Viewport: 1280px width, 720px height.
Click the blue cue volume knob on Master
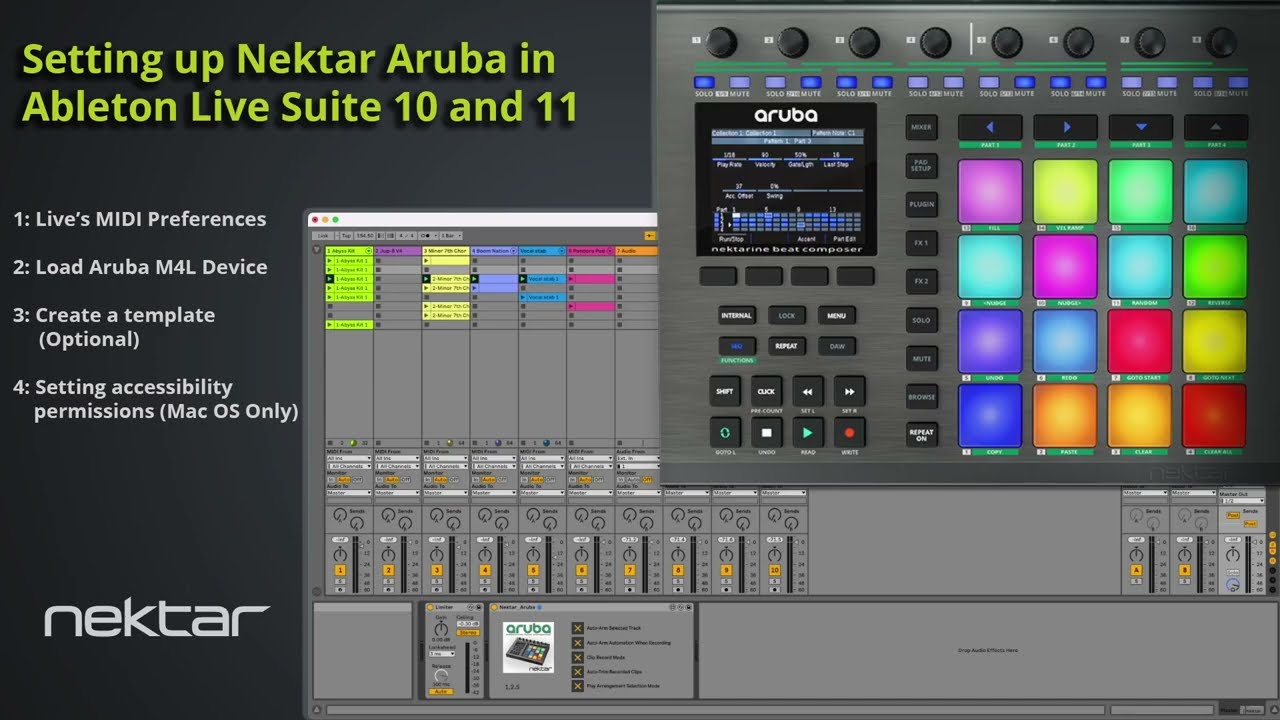click(1233, 586)
